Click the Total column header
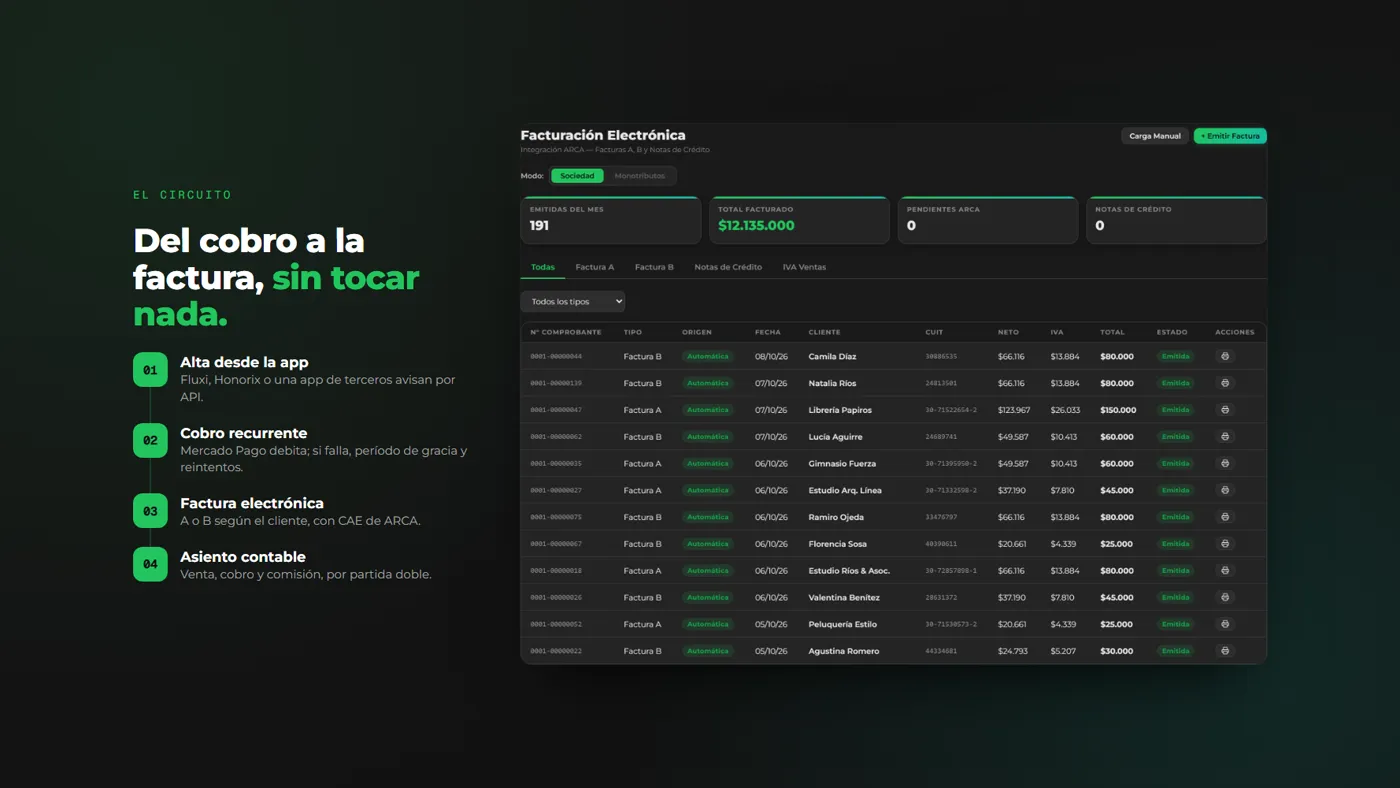Screen dimensions: 1400x788 (x=1112, y=332)
